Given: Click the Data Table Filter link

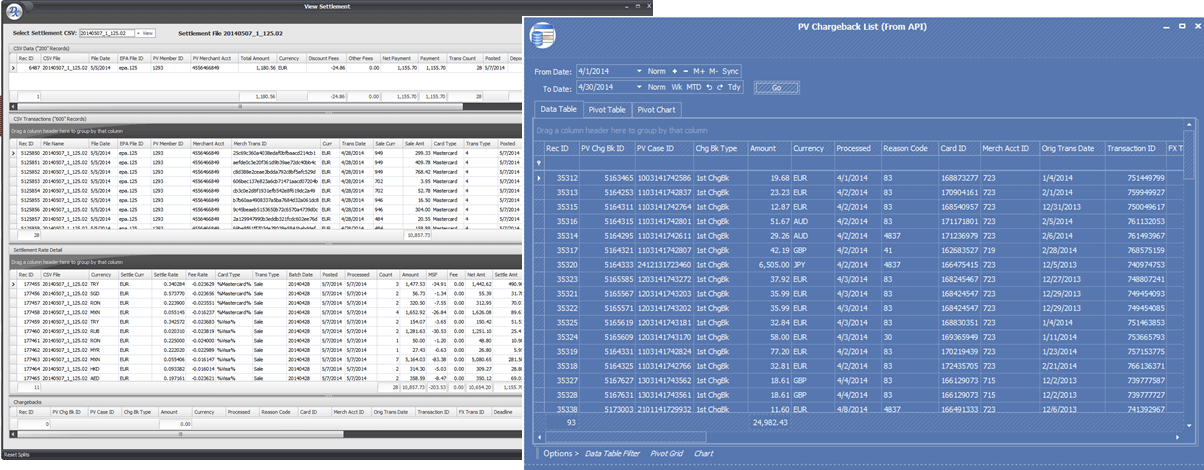Looking at the screenshot, I should point(612,453).
